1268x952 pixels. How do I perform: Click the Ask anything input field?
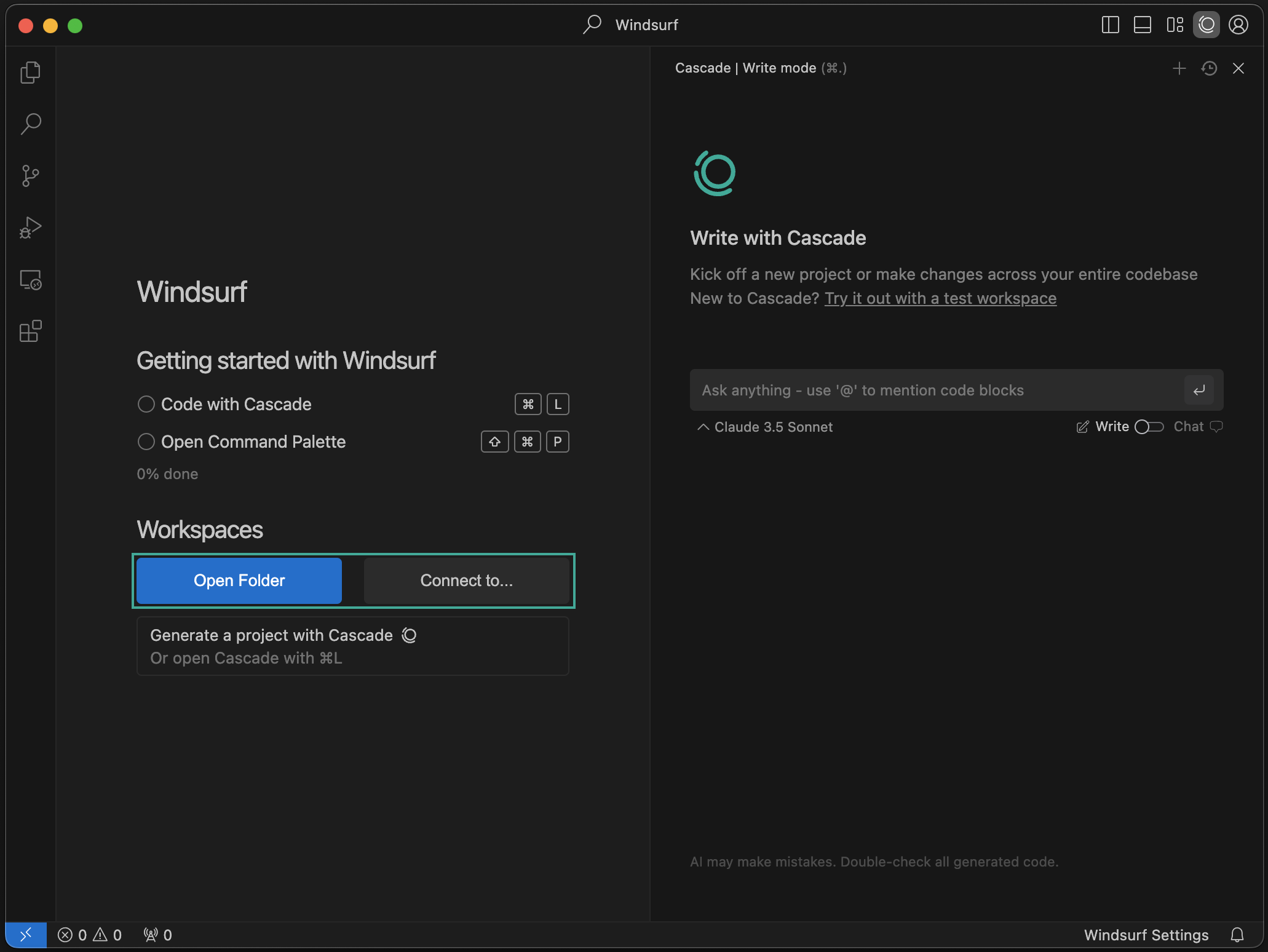tap(935, 391)
